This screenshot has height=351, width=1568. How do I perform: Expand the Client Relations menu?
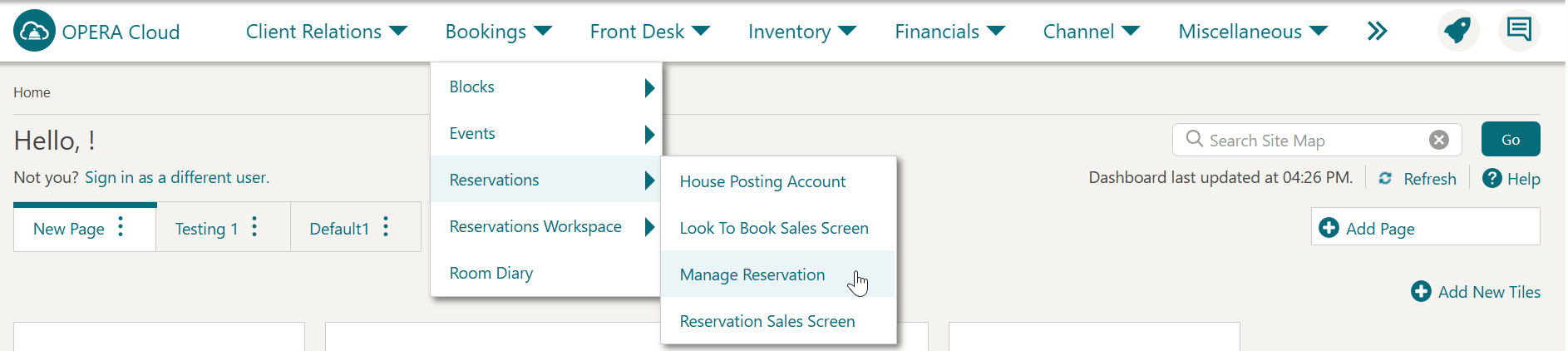click(327, 32)
